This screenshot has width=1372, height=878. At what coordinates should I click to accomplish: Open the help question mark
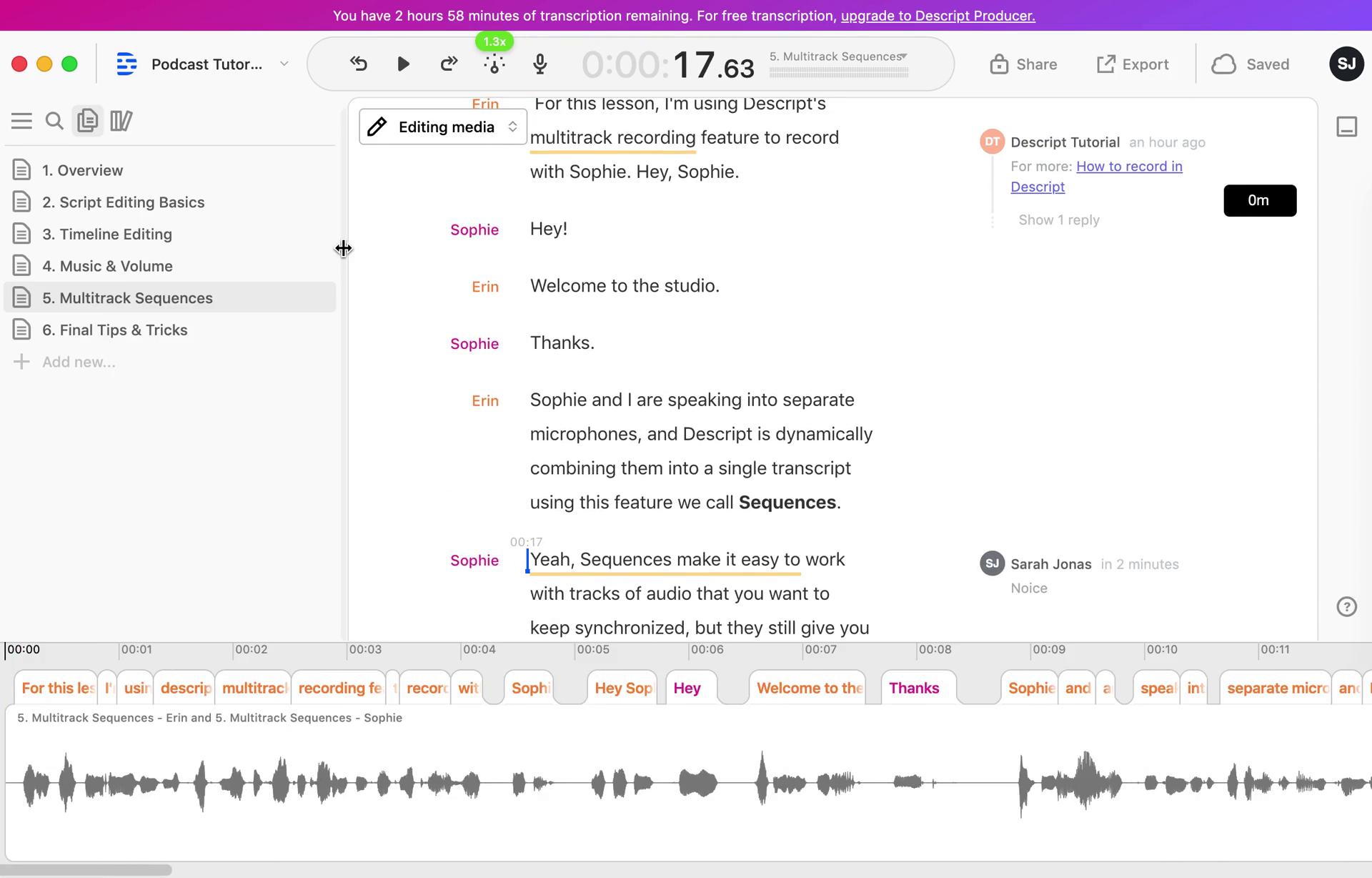pos(1347,607)
